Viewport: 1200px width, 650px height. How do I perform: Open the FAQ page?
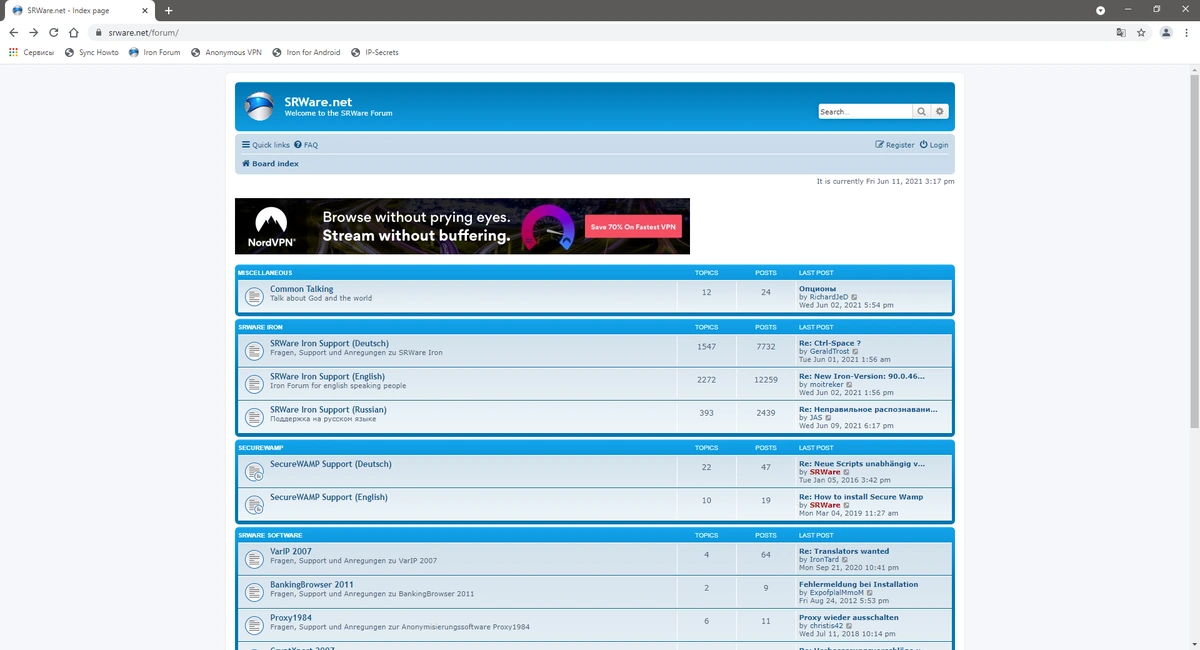click(306, 145)
